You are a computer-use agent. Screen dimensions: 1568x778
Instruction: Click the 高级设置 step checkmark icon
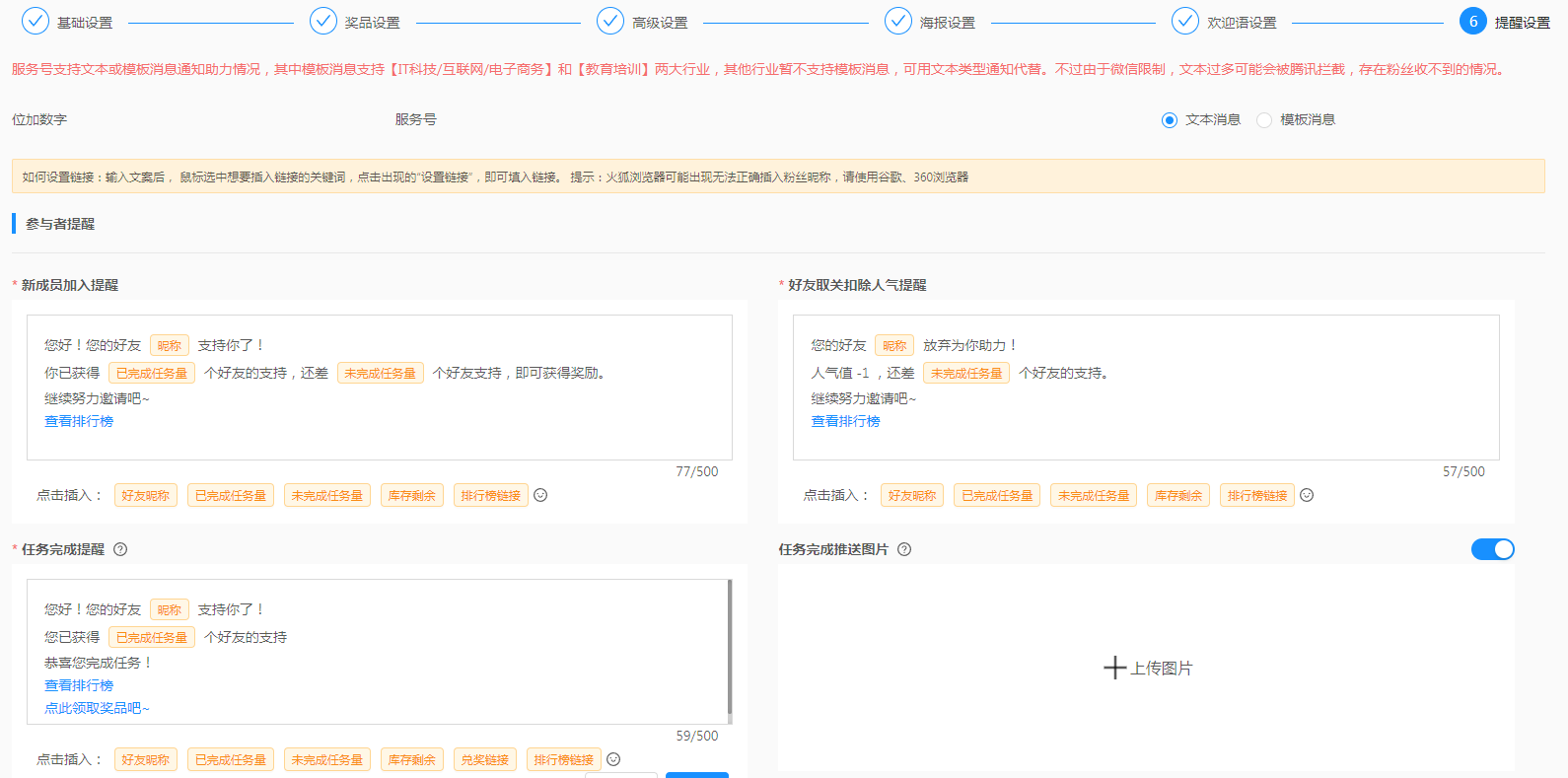tap(610, 21)
